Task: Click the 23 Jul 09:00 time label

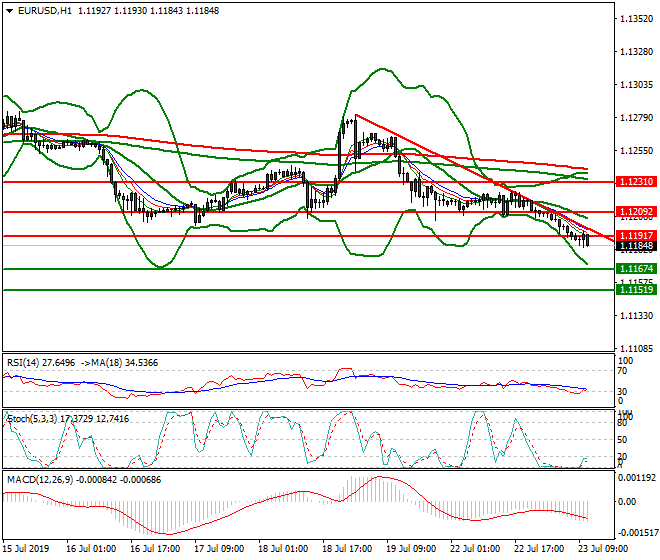Action: point(603,549)
